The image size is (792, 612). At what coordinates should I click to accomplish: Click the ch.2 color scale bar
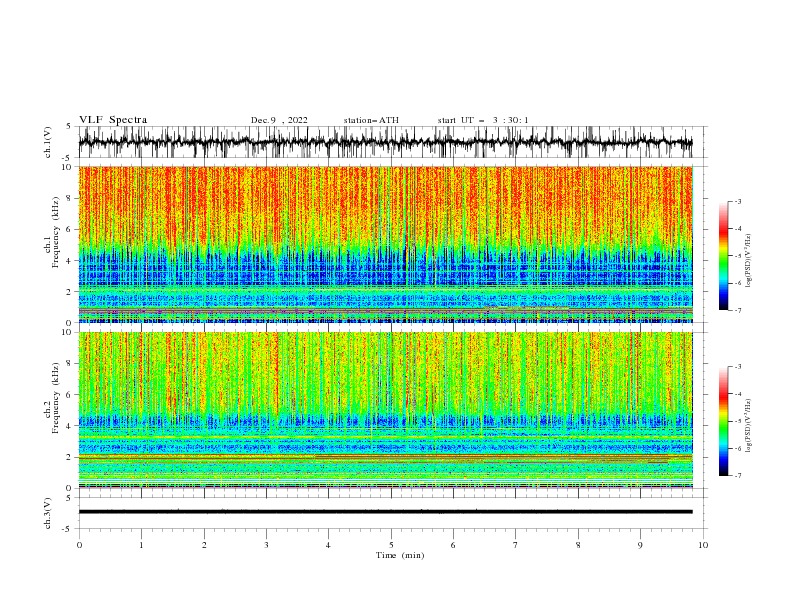click(x=723, y=421)
